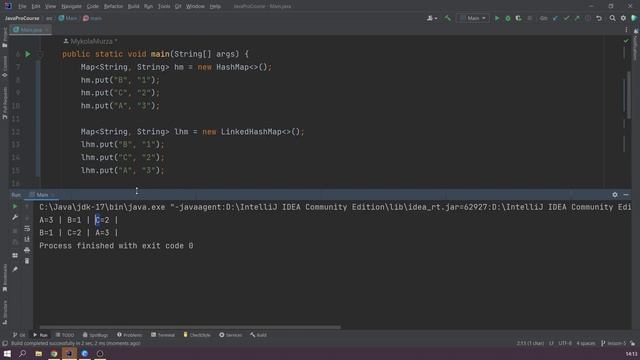Click the wrench icon in Run panel
The height and width of the screenshot is (360, 640).
(15, 218)
